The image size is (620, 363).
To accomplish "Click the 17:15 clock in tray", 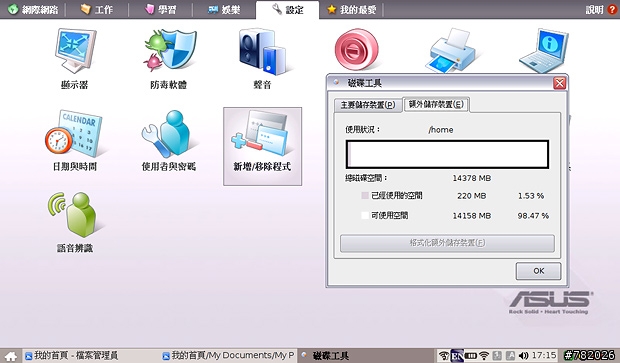I will (544, 355).
